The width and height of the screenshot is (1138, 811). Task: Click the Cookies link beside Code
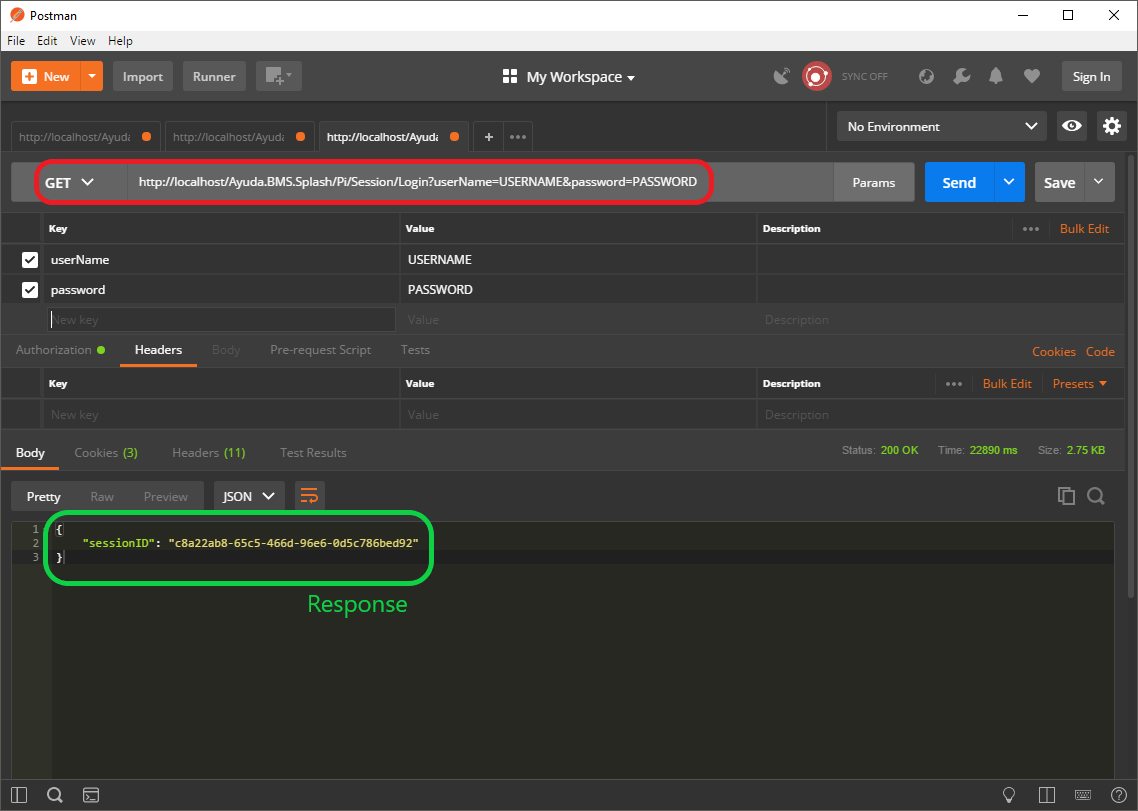[x=1054, y=351]
